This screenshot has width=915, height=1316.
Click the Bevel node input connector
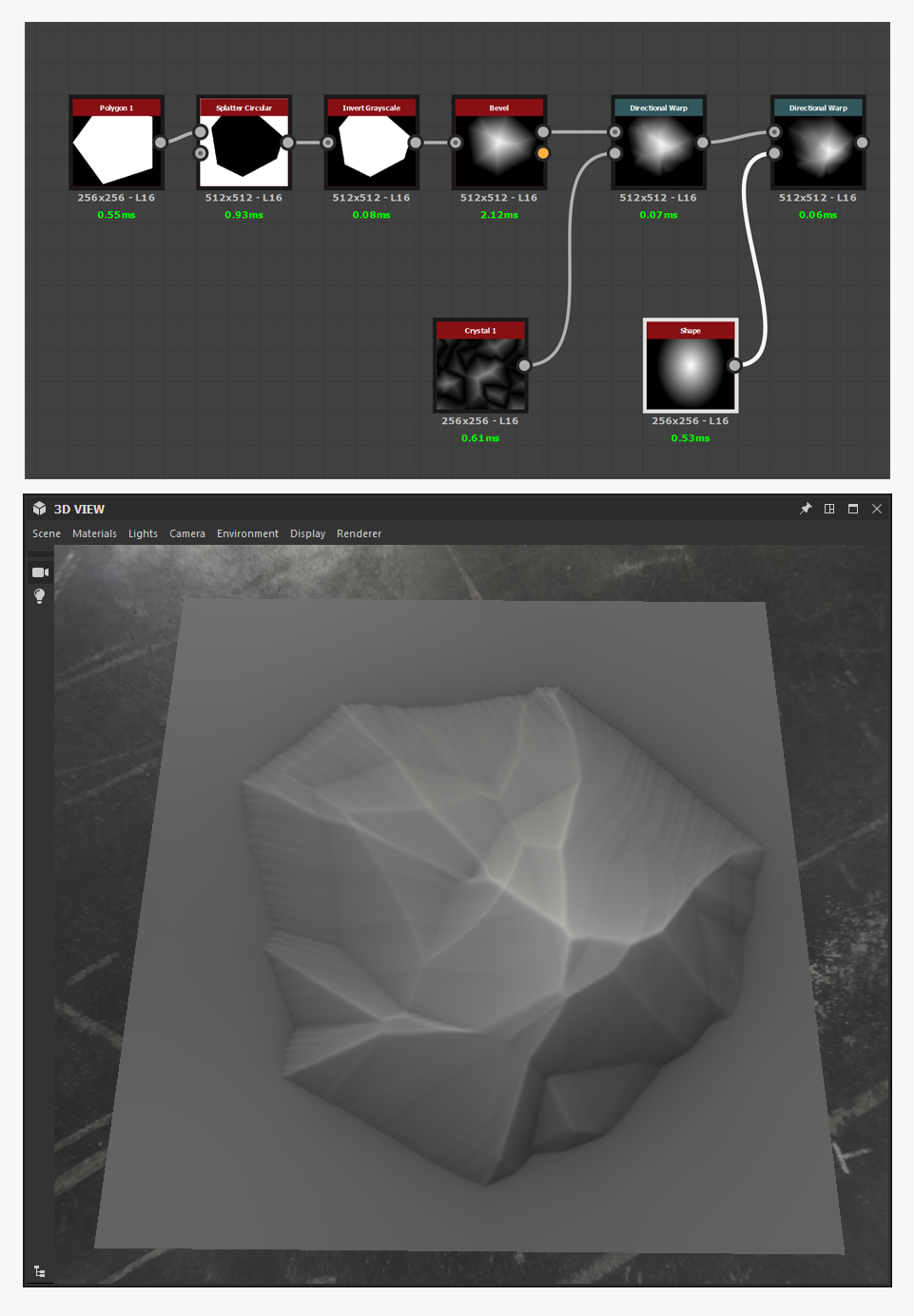pyautogui.click(x=456, y=143)
